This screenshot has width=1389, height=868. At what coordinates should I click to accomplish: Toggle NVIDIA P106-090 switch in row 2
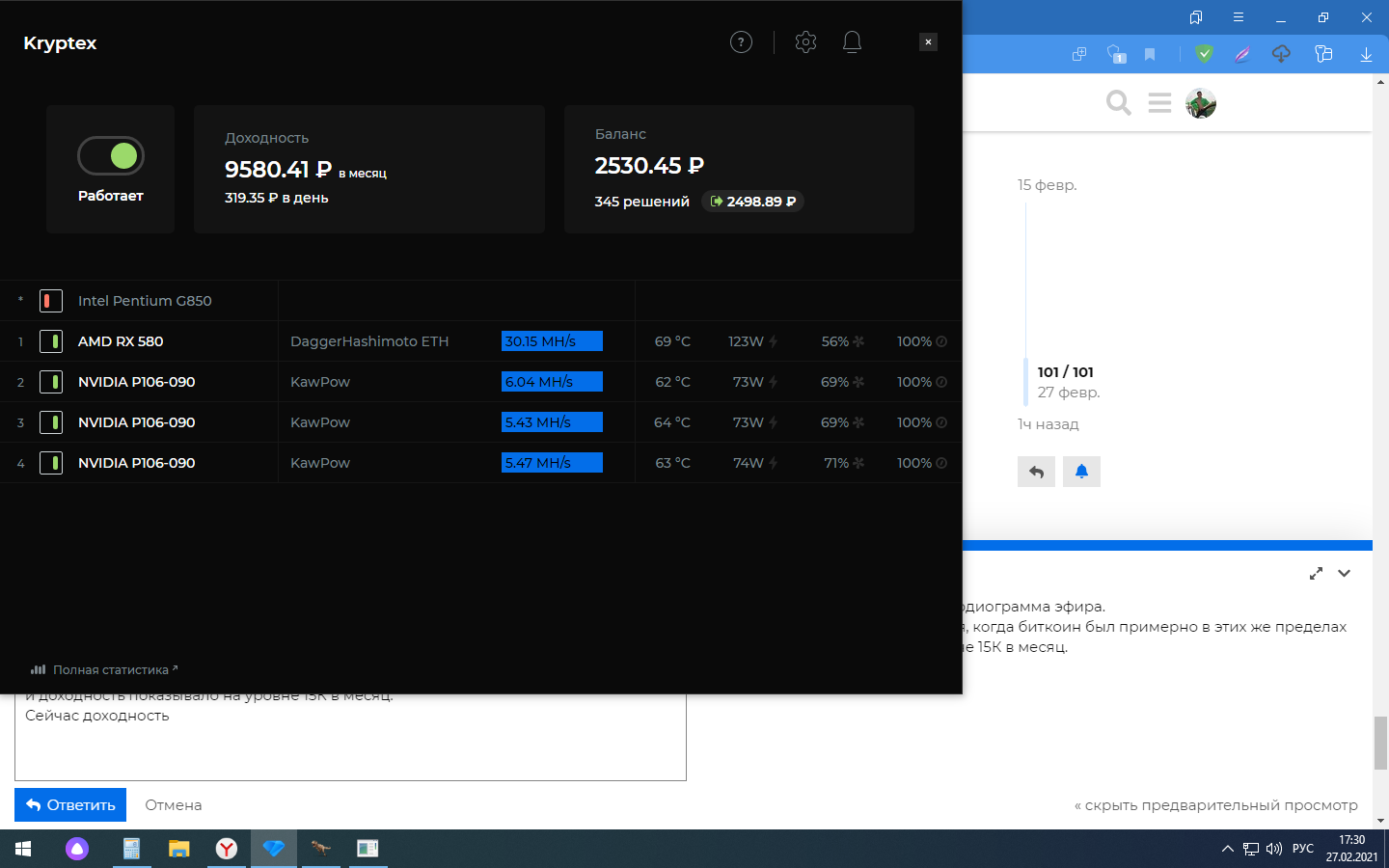tap(51, 382)
